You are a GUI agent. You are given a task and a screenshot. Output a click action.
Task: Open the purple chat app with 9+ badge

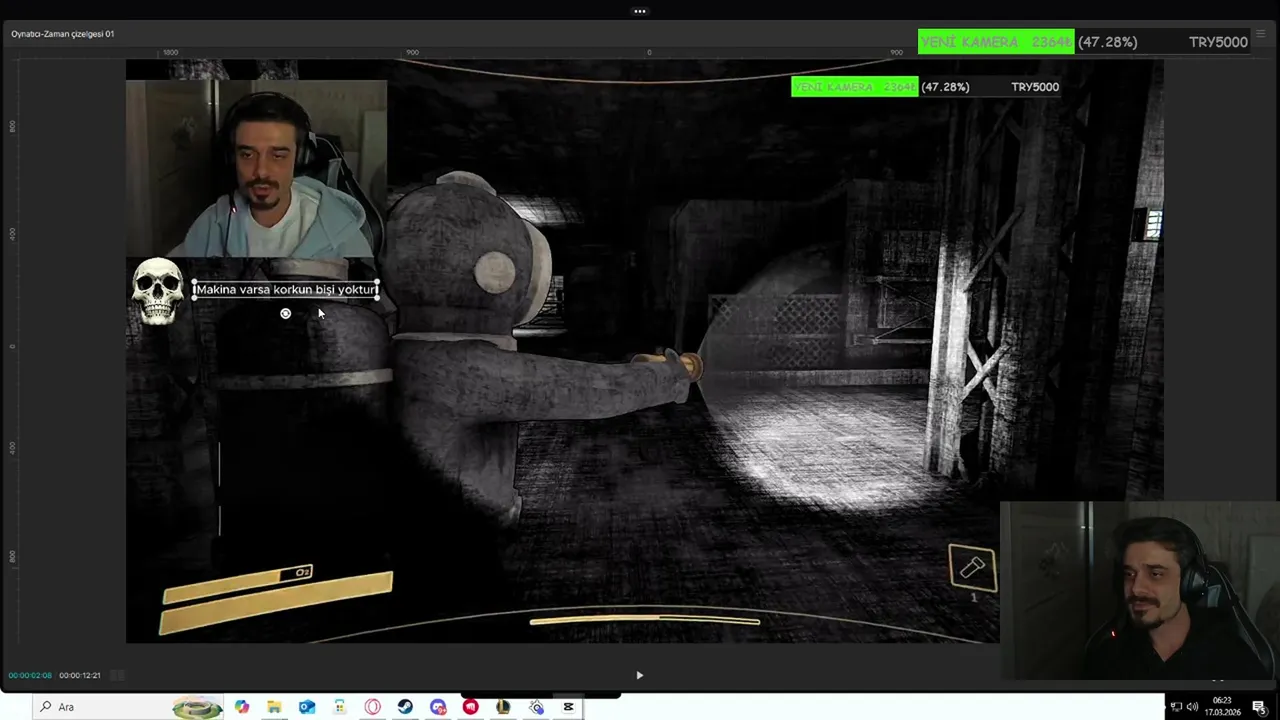tap(438, 707)
